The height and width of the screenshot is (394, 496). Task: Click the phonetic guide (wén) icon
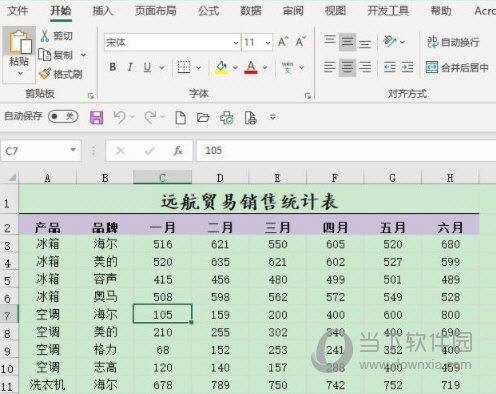point(287,67)
